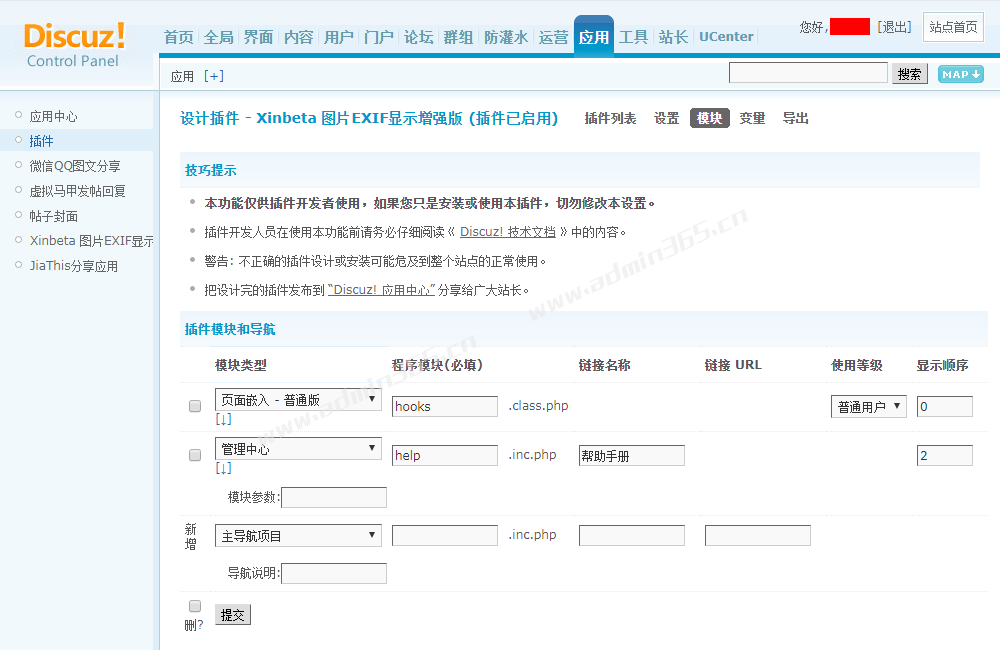The width and height of the screenshot is (1000, 650).
Task: Open 微信QQ图文分享 in the sidebar
Action: pyautogui.click(x=75, y=166)
